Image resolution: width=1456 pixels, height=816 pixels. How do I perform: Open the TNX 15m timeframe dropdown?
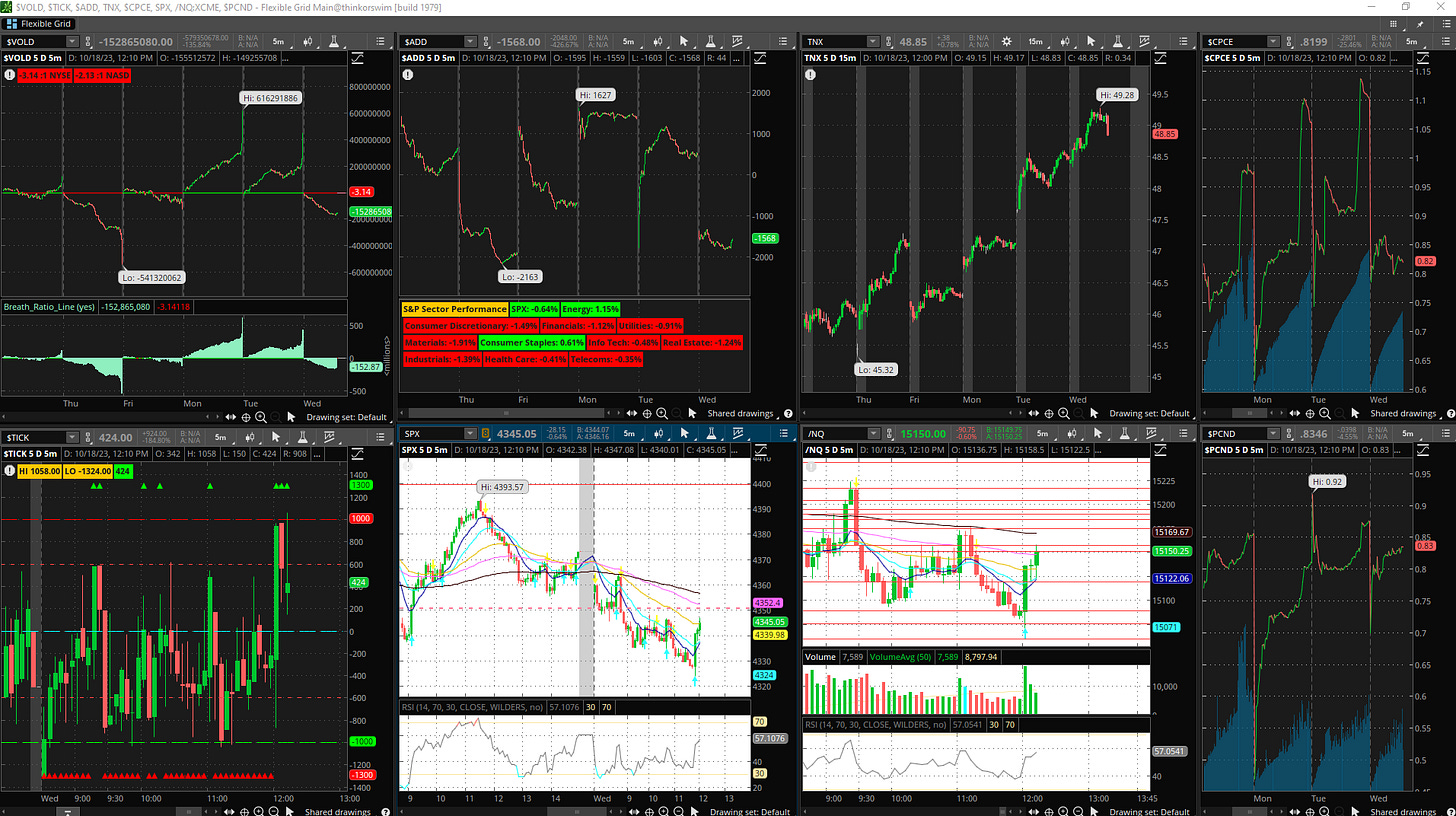pyautogui.click(x=1035, y=42)
